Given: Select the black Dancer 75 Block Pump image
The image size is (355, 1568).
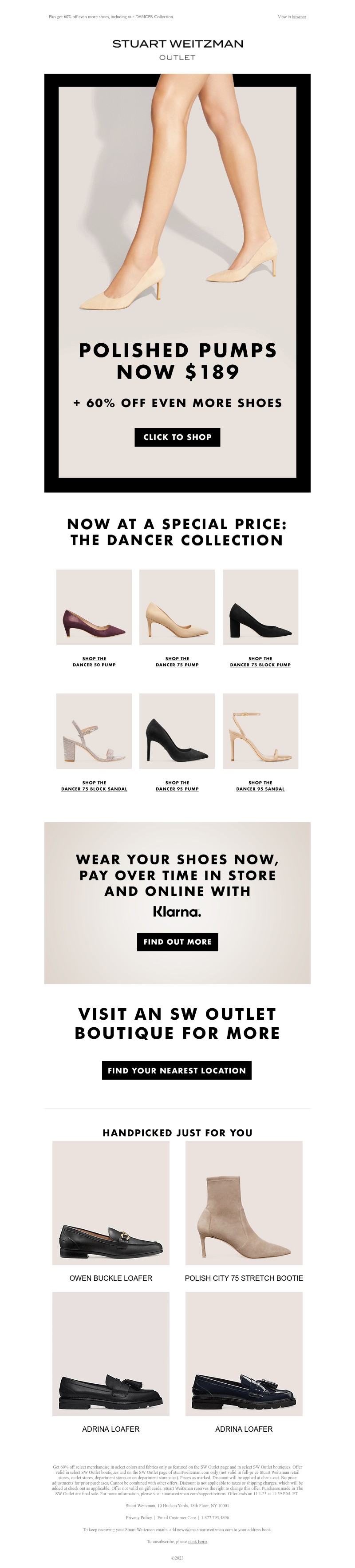Looking at the screenshot, I should pos(260,607).
